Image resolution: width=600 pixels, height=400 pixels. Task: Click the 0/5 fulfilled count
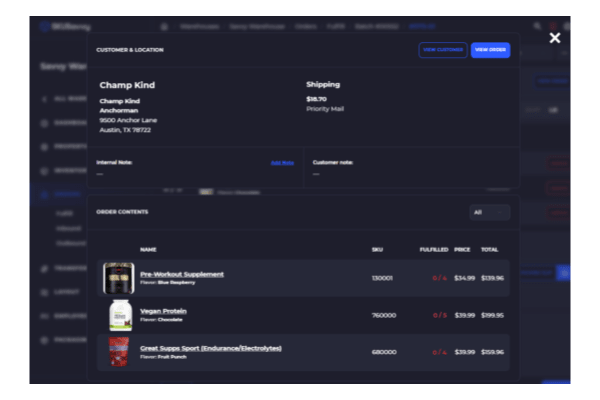pyautogui.click(x=440, y=315)
